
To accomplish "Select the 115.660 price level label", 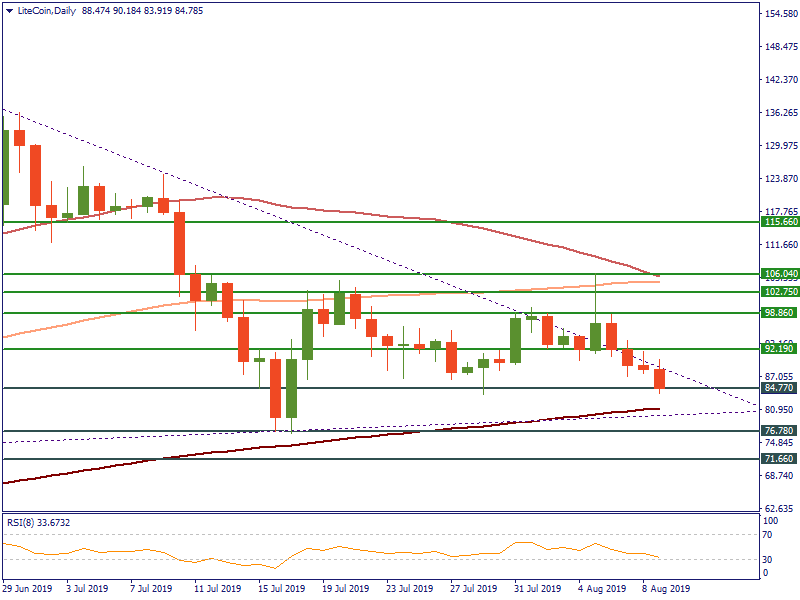I will click(780, 222).
